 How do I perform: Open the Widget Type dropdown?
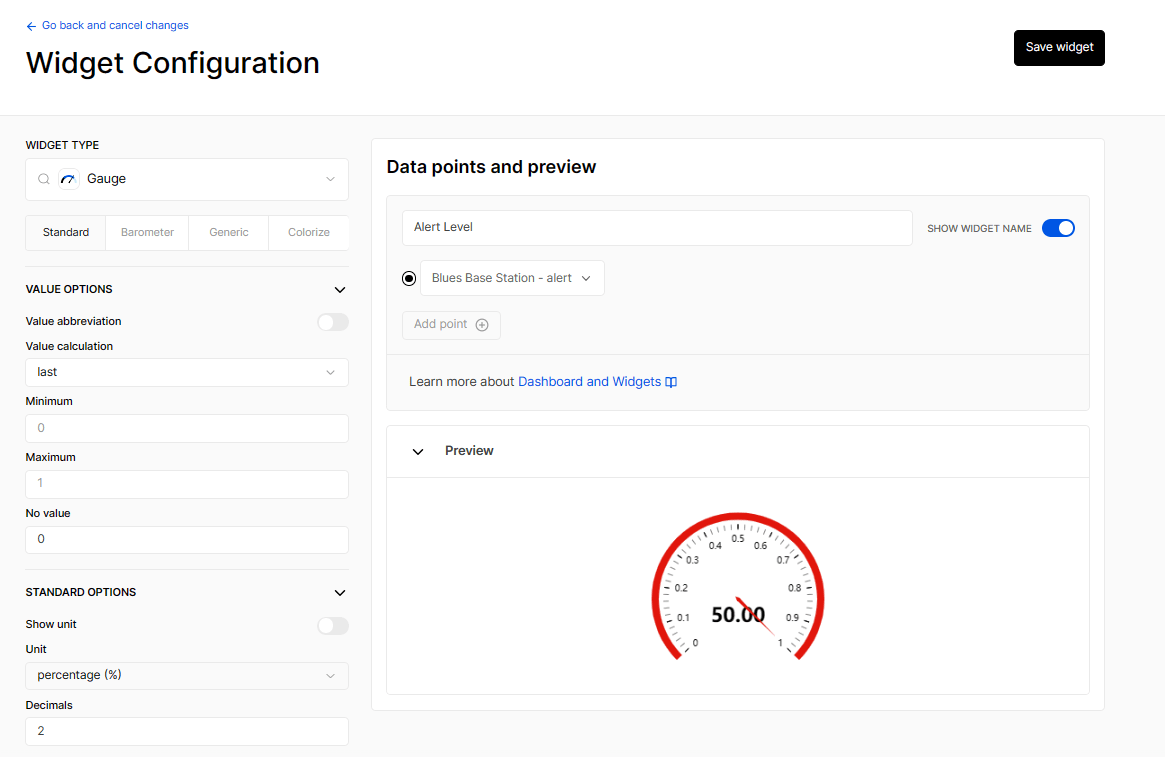pyautogui.click(x=187, y=179)
